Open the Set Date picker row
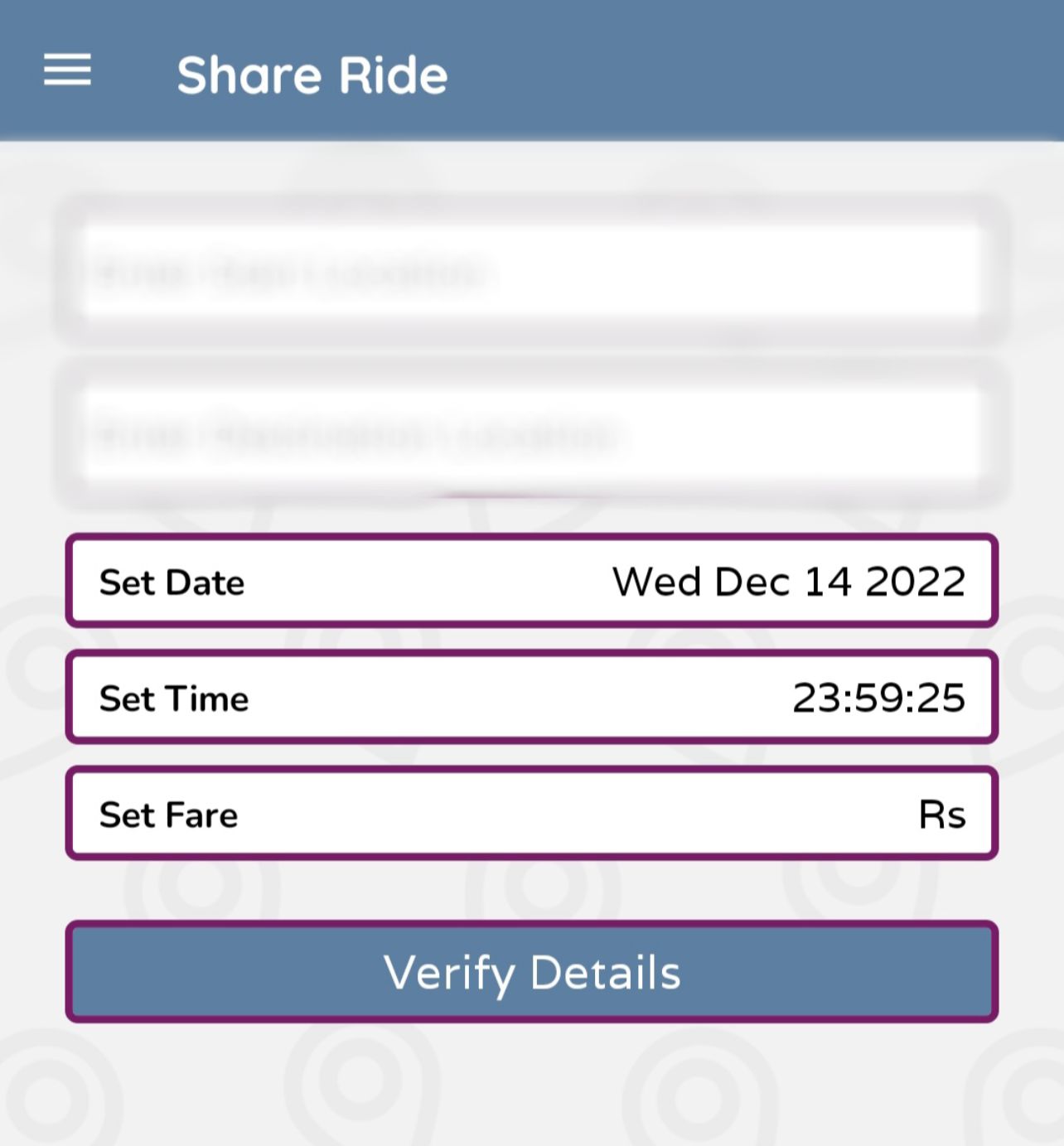Screen dimensions: 1064x1146 click(532, 581)
